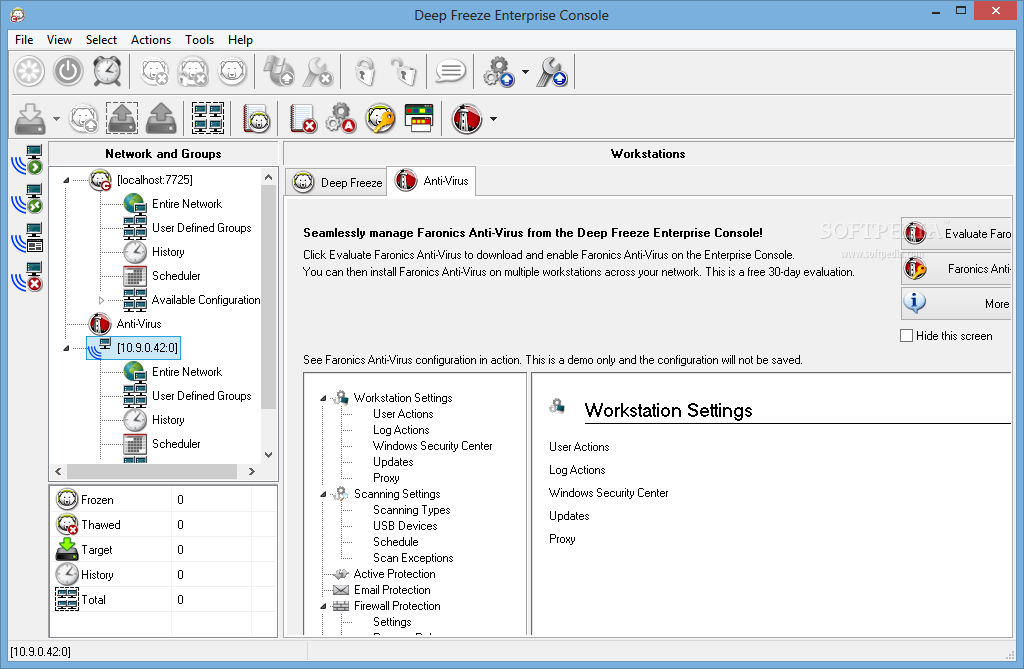Collapse the [10.9.0.42:0] tree node
Image resolution: width=1024 pixels, height=669 pixels.
66,348
